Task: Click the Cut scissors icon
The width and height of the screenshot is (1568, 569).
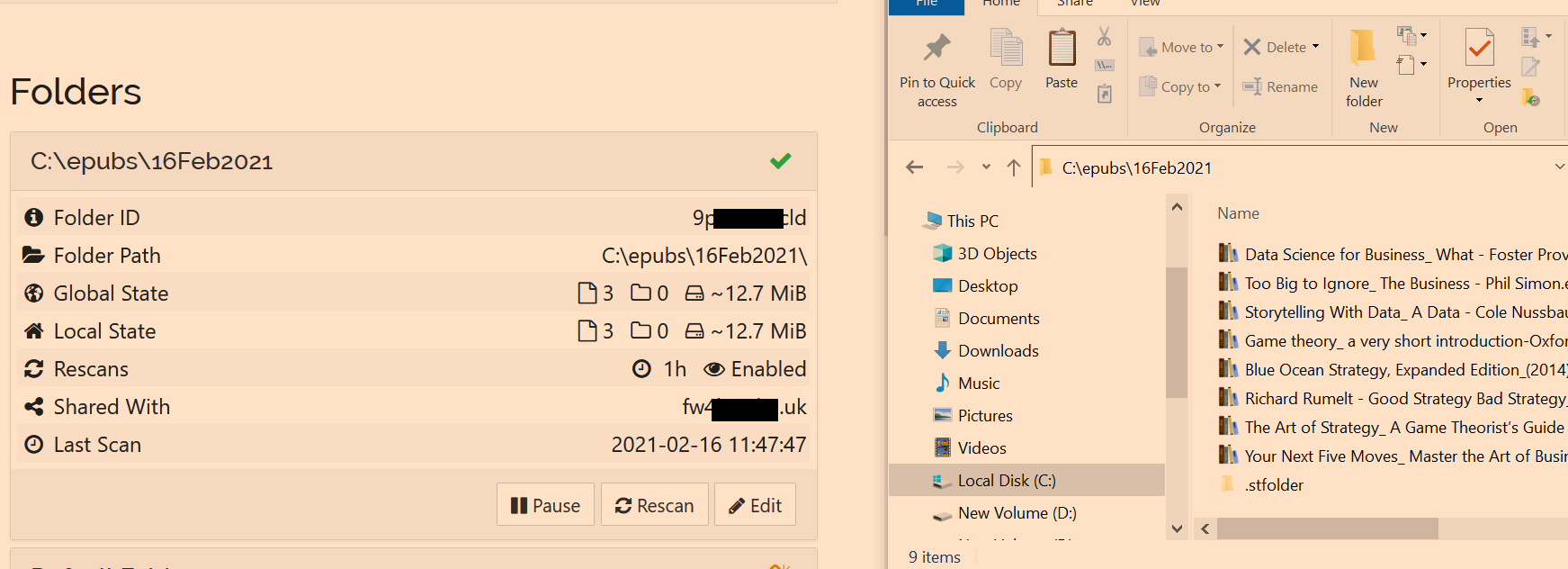Action: point(1104,37)
